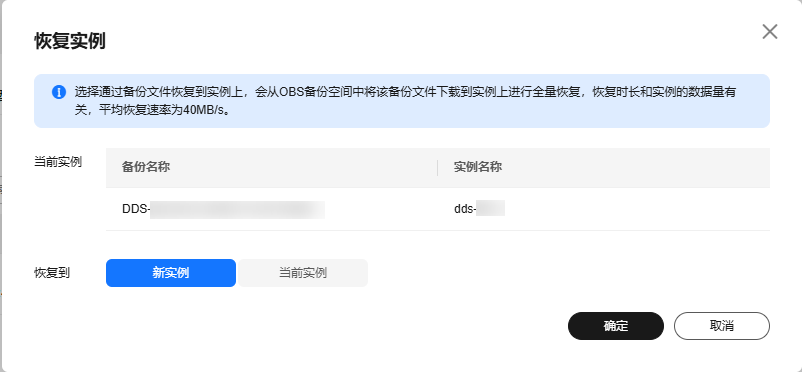Click the divider between the two column headers
The image size is (802, 372).
438,167
